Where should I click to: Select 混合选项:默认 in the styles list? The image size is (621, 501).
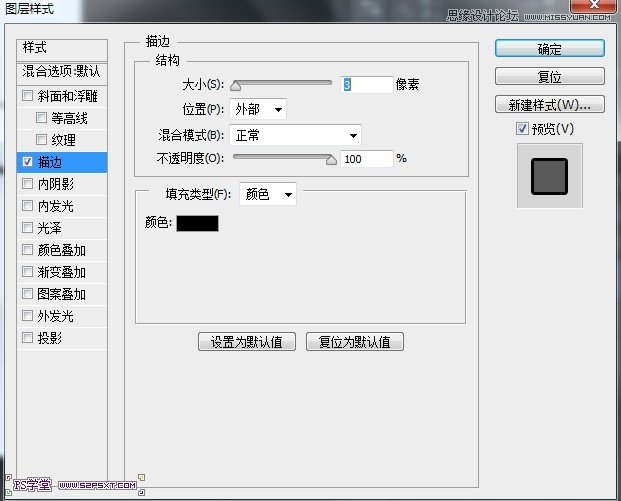click(62, 71)
